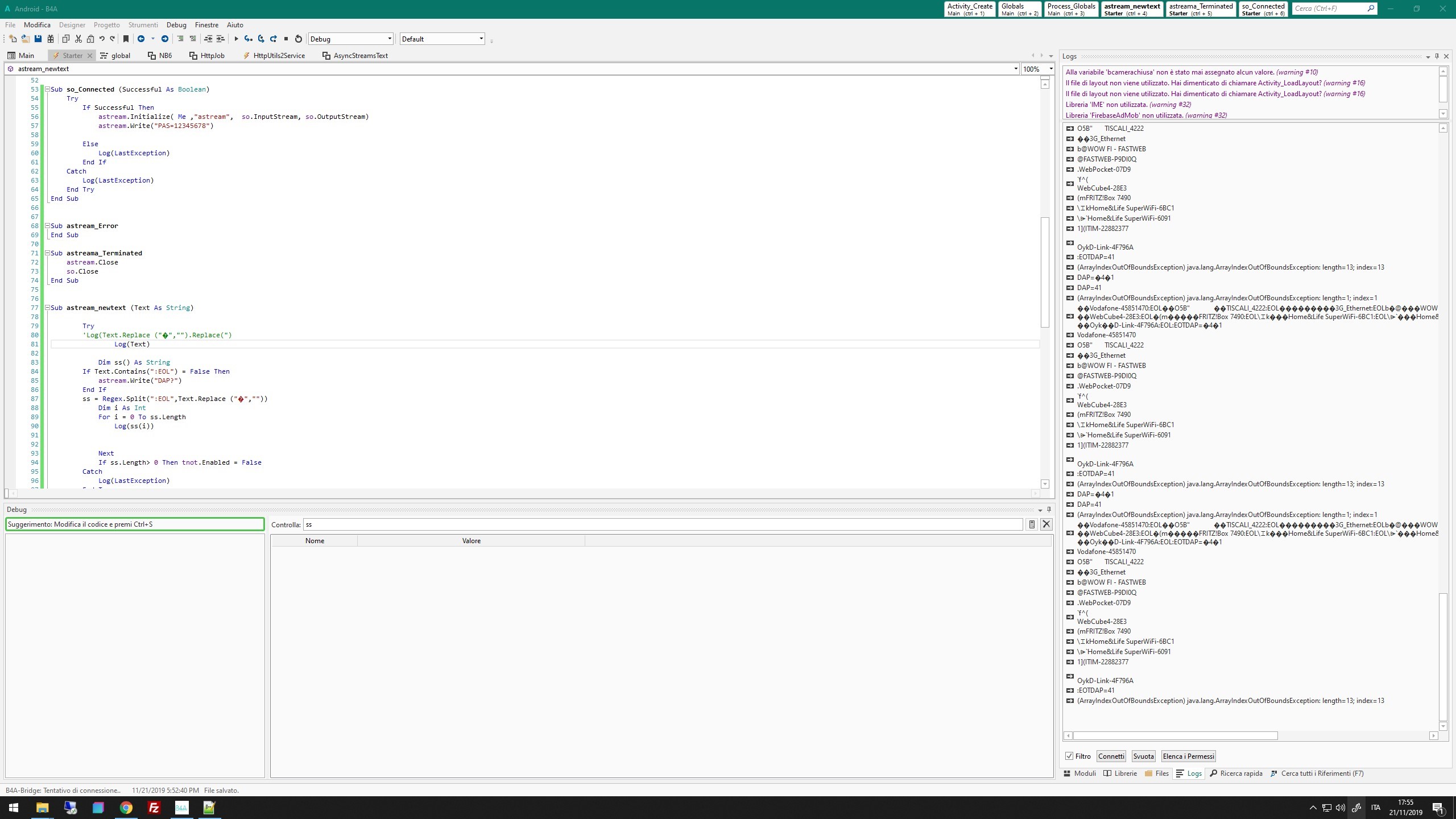The width and height of the screenshot is (1456, 819).
Task: Click the Cut scissors toolbar icon
Action: pyautogui.click(x=78, y=39)
